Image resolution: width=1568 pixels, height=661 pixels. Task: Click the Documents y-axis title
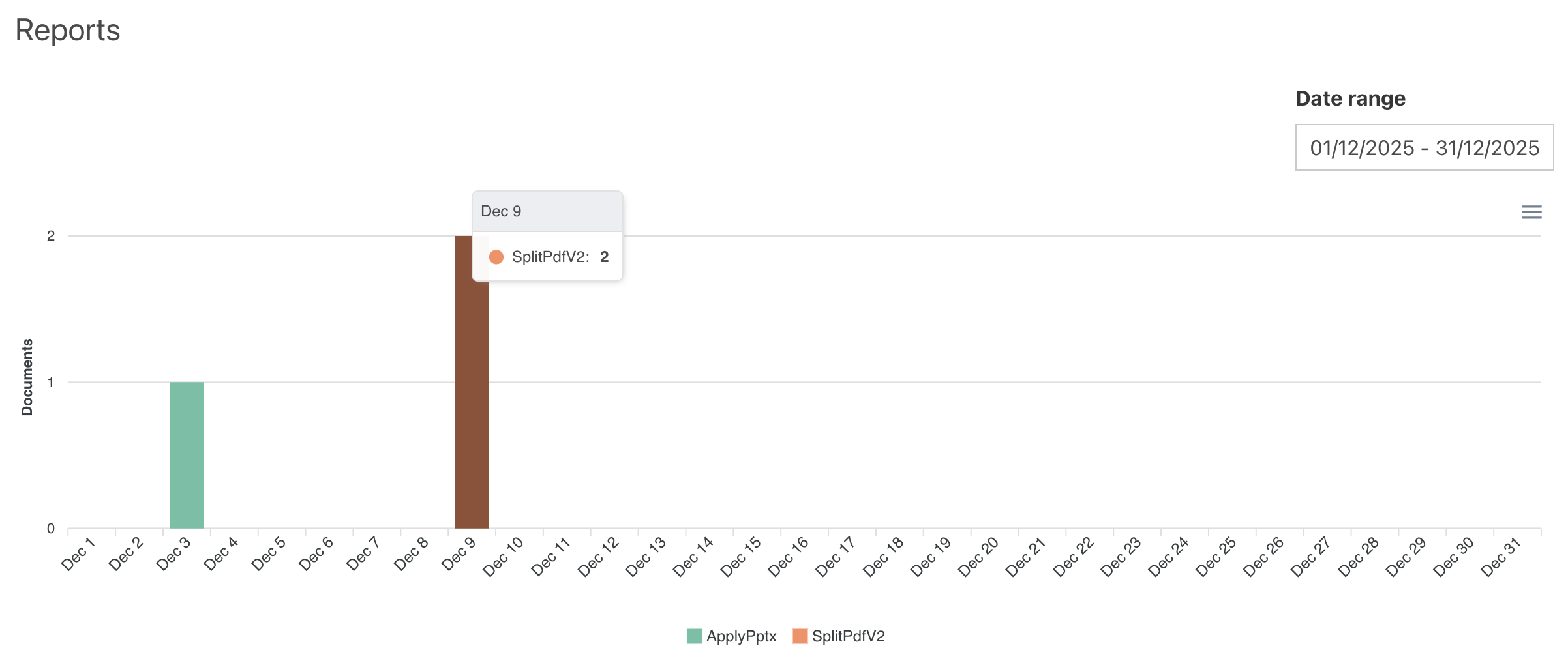[27, 377]
